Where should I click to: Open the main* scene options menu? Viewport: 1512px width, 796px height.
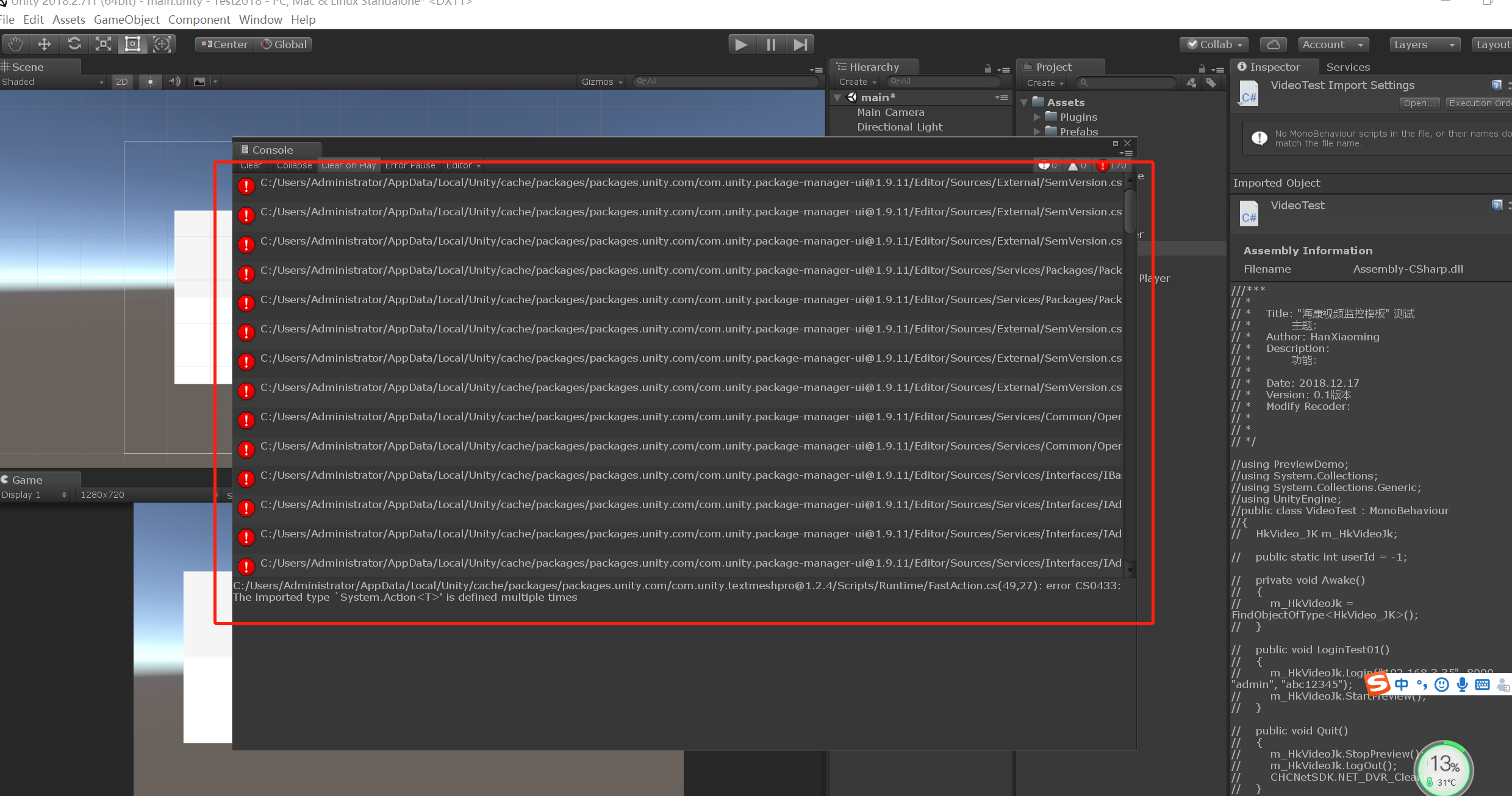point(1001,98)
